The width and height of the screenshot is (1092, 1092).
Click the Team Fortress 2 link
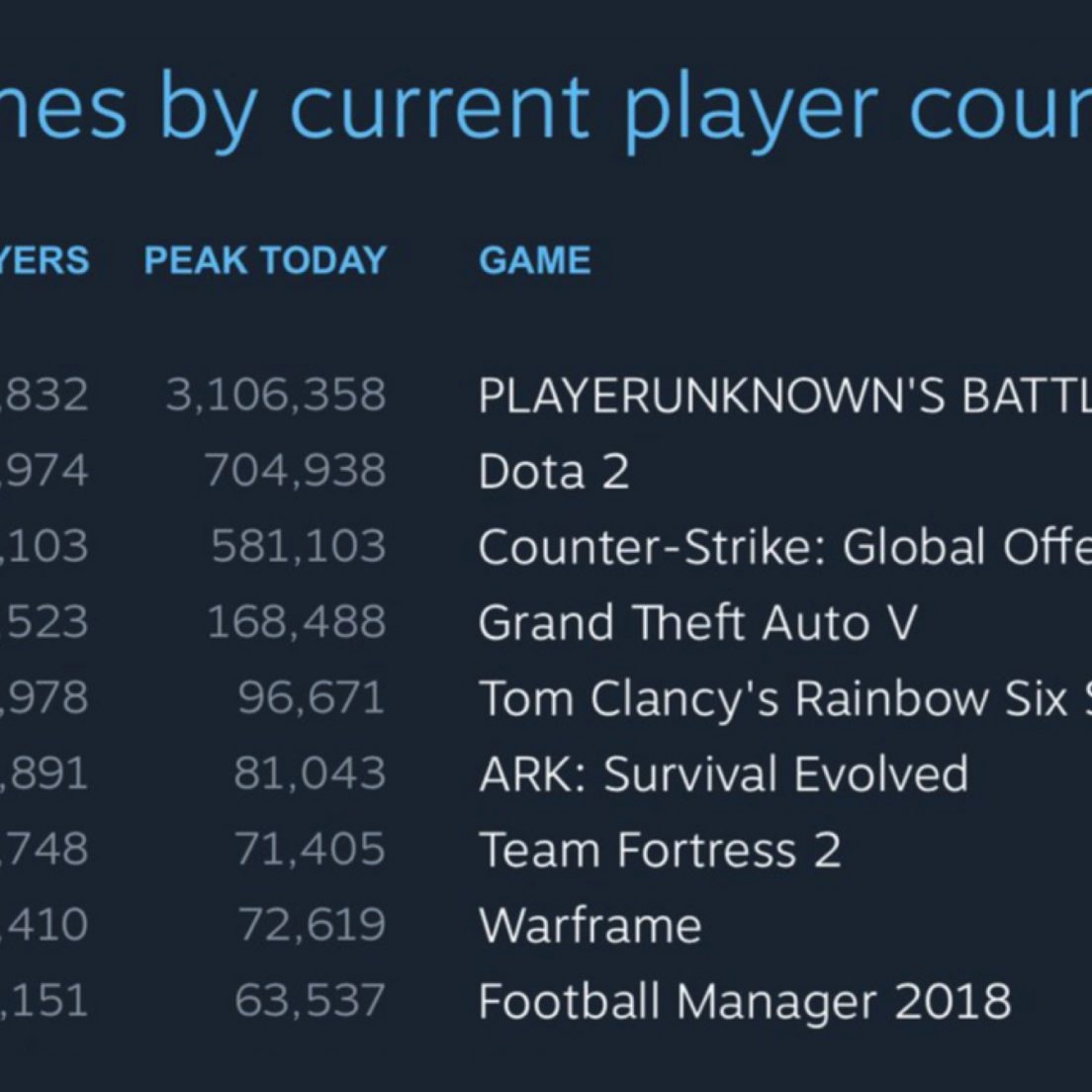coord(660,851)
